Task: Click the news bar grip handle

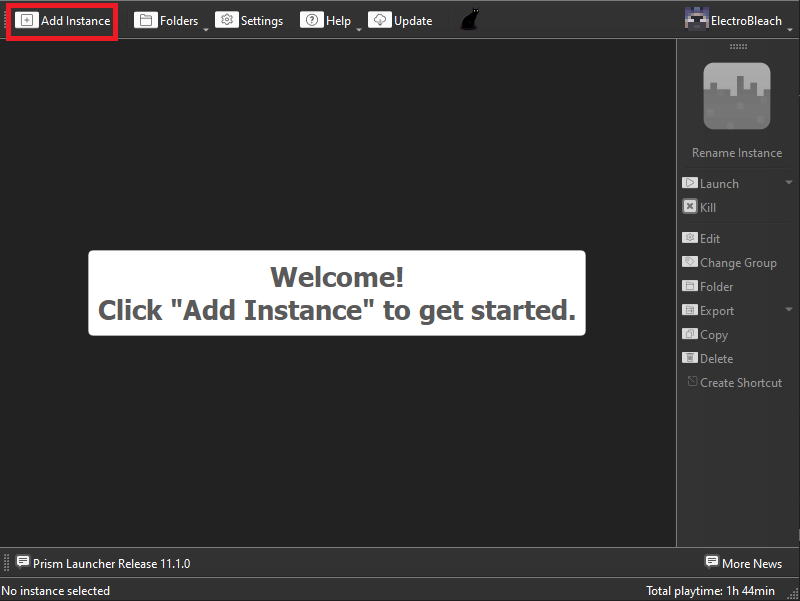Action: tap(7, 563)
